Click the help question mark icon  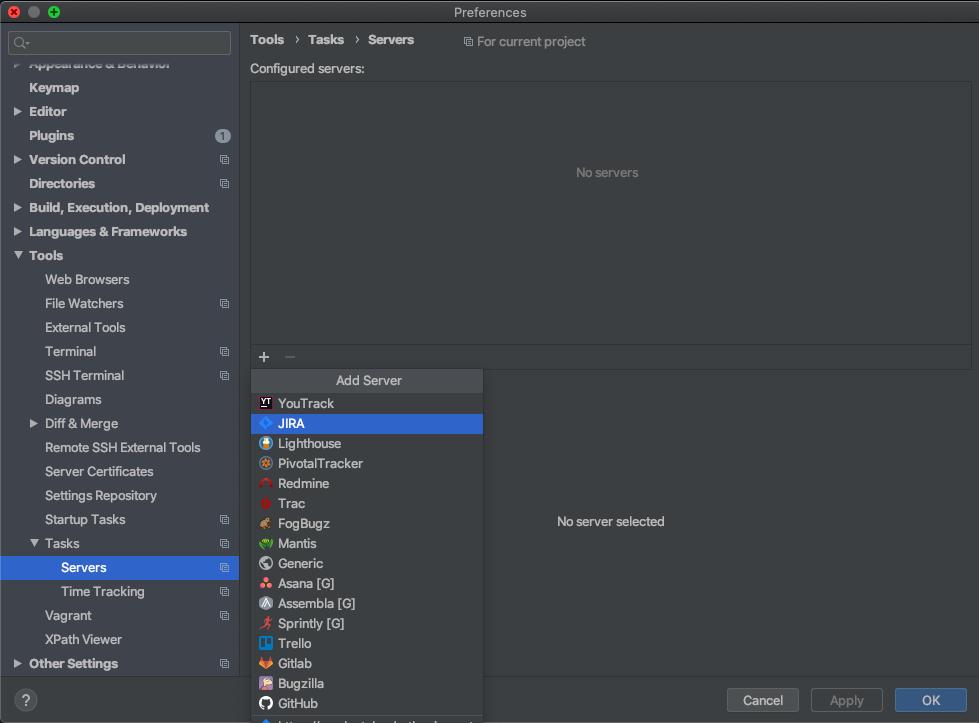click(26, 700)
